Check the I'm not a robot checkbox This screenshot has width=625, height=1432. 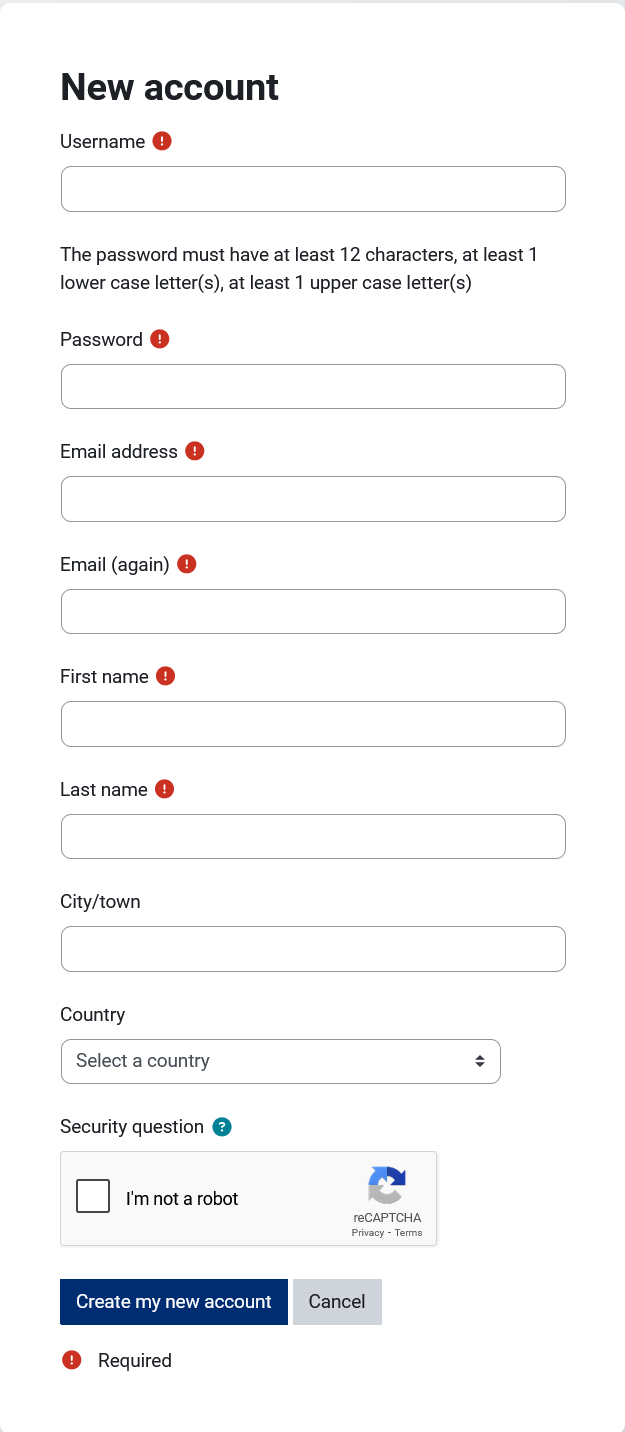pyautogui.click(x=92, y=1195)
